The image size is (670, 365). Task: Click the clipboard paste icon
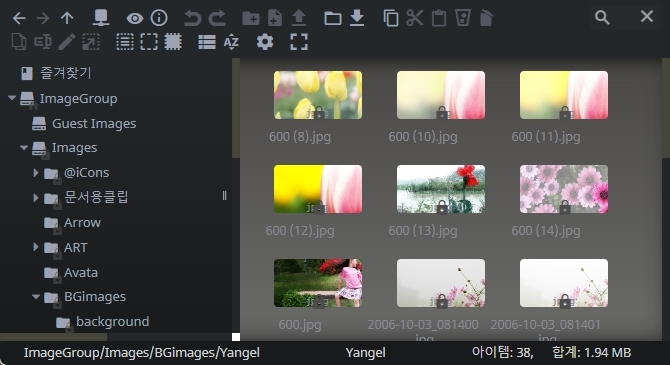(x=439, y=18)
